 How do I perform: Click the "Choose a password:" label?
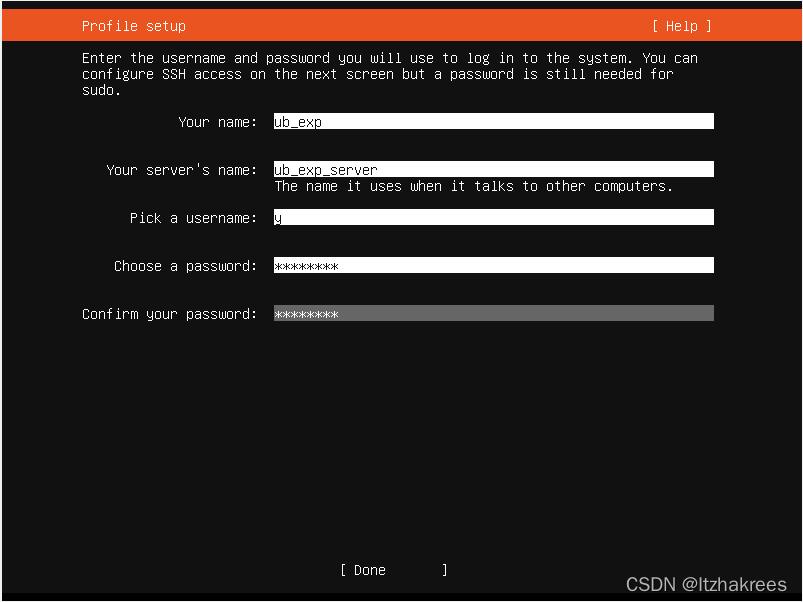(x=185, y=266)
